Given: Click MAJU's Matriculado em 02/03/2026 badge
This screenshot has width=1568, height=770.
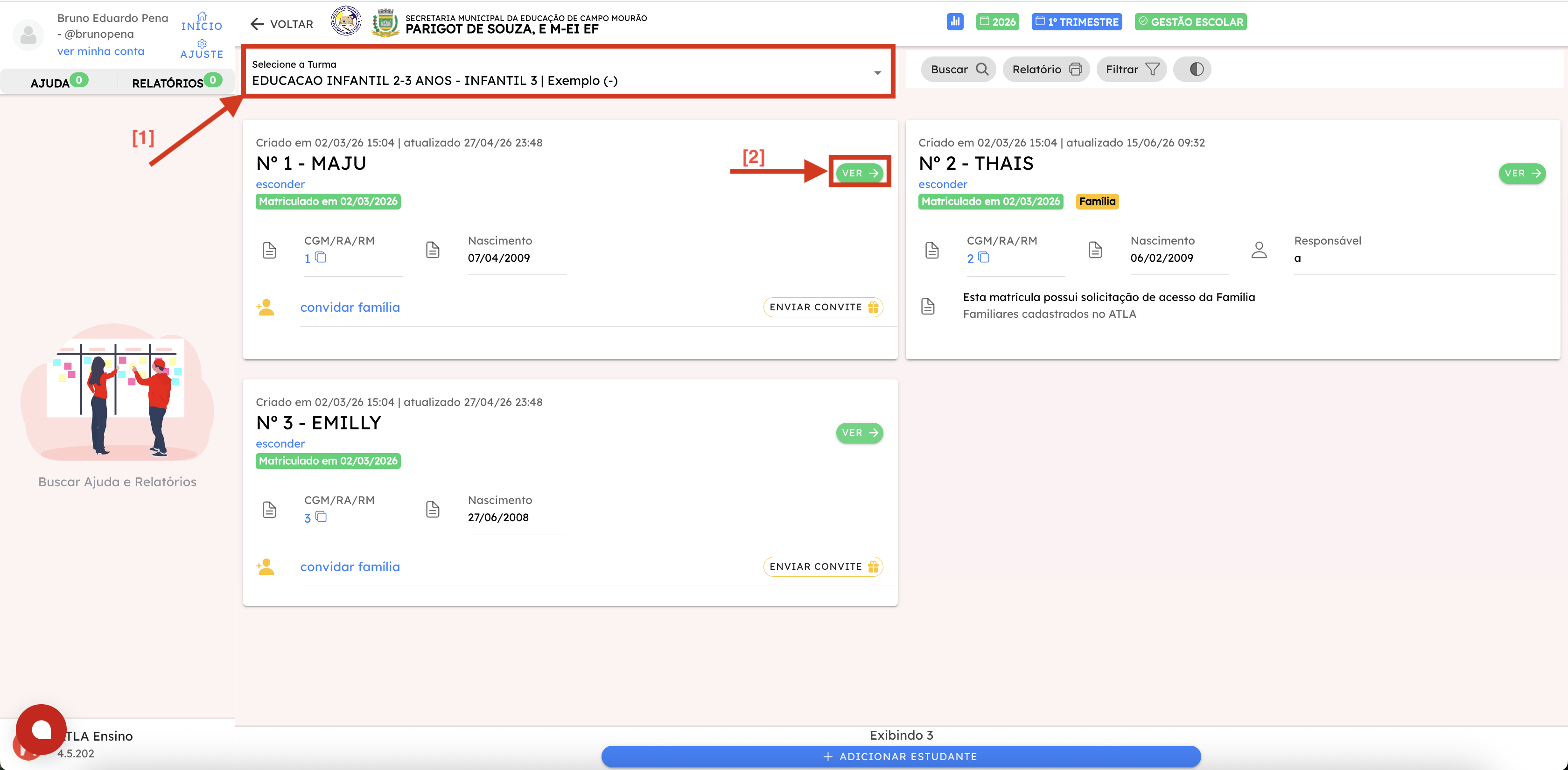Looking at the screenshot, I should (328, 202).
